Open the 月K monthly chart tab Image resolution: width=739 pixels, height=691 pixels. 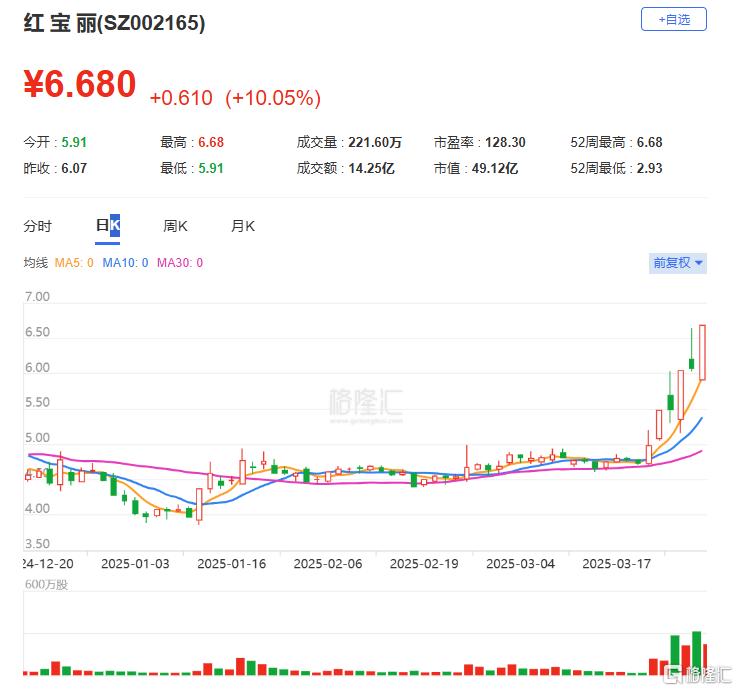pos(243,226)
